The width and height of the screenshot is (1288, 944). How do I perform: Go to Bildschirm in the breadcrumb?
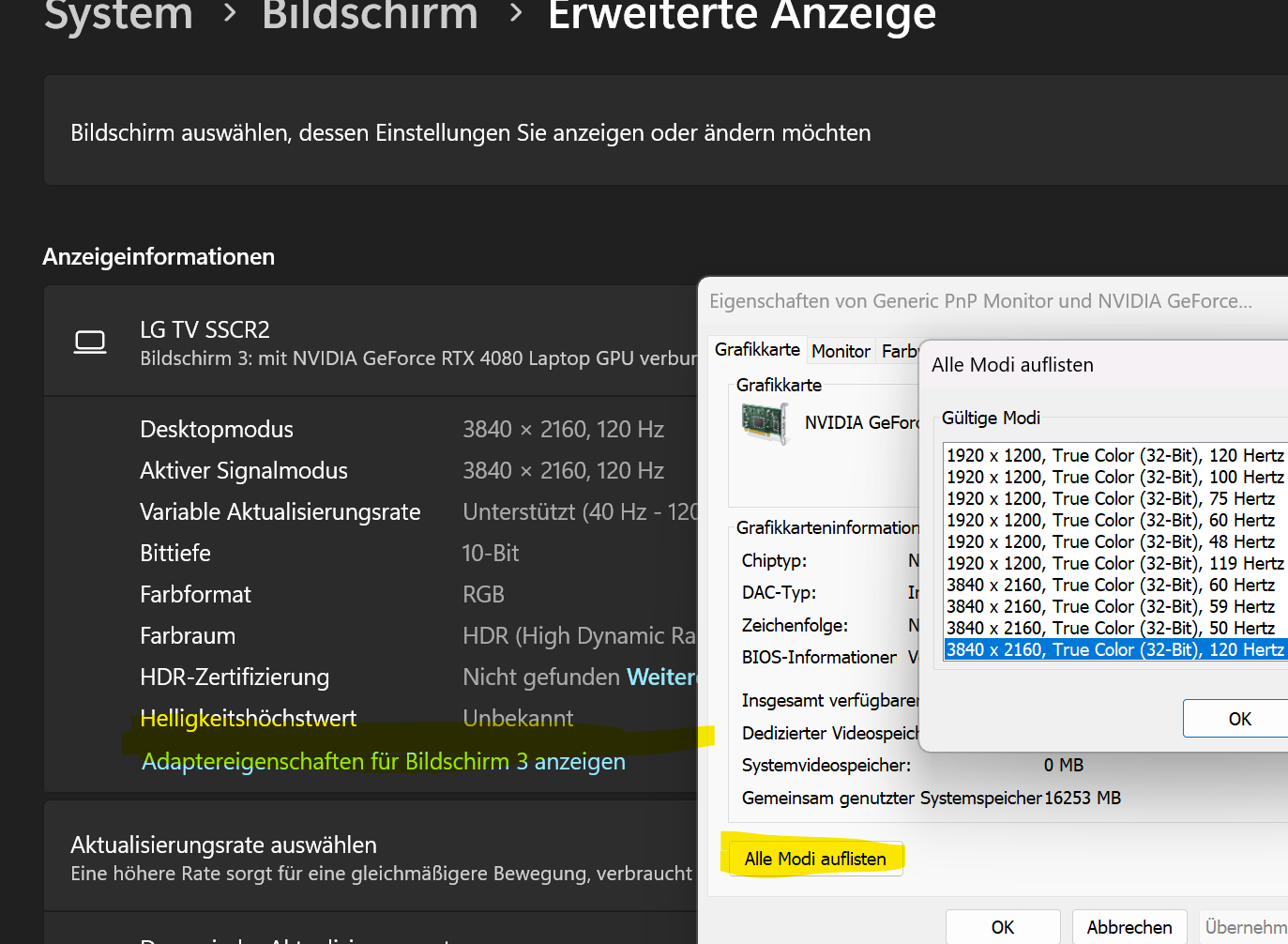[370, 15]
